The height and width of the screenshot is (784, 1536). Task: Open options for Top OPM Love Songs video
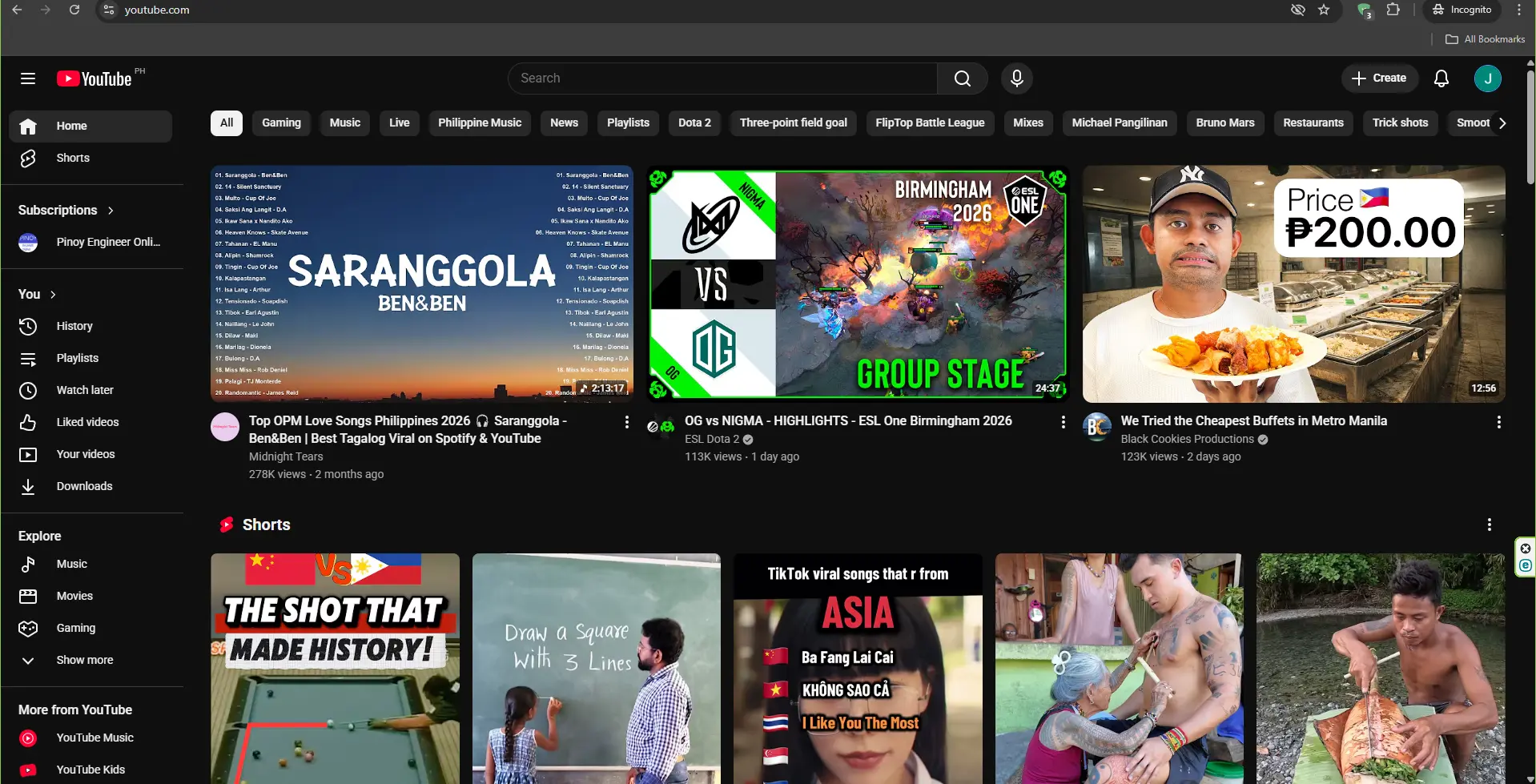(x=627, y=422)
